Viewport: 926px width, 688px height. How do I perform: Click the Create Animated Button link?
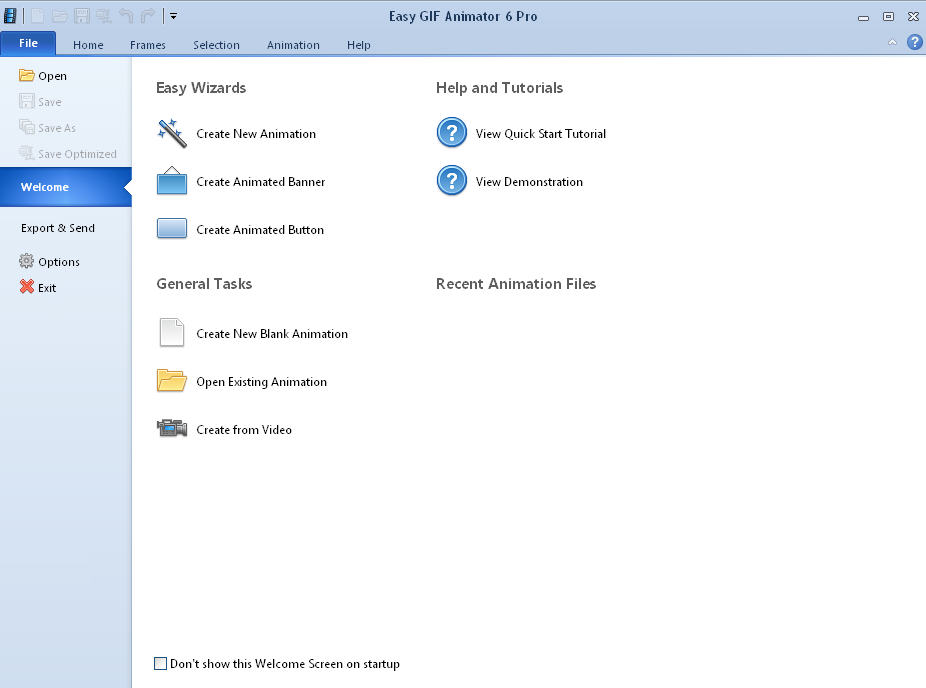tap(260, 230)
